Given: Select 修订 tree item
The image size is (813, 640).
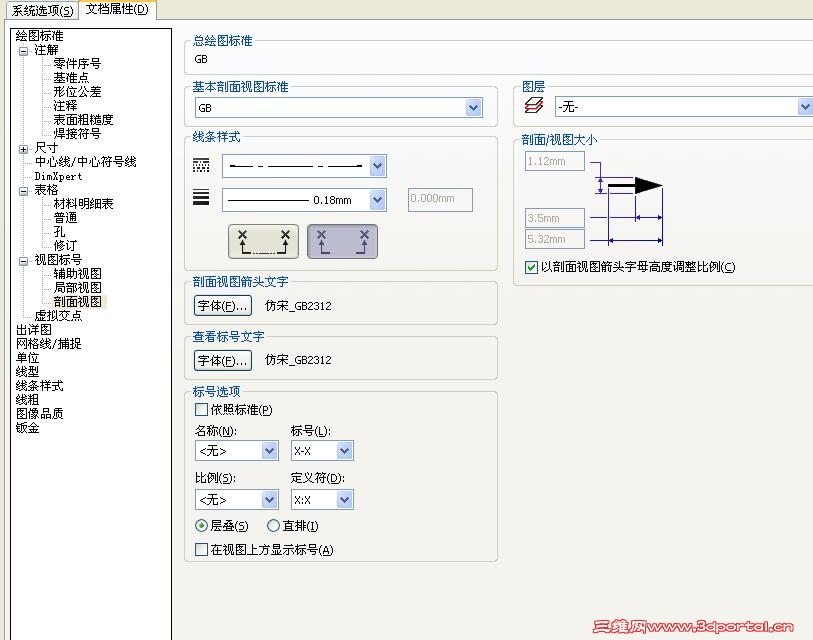Looking at the screenshot, I should [65, 246].
